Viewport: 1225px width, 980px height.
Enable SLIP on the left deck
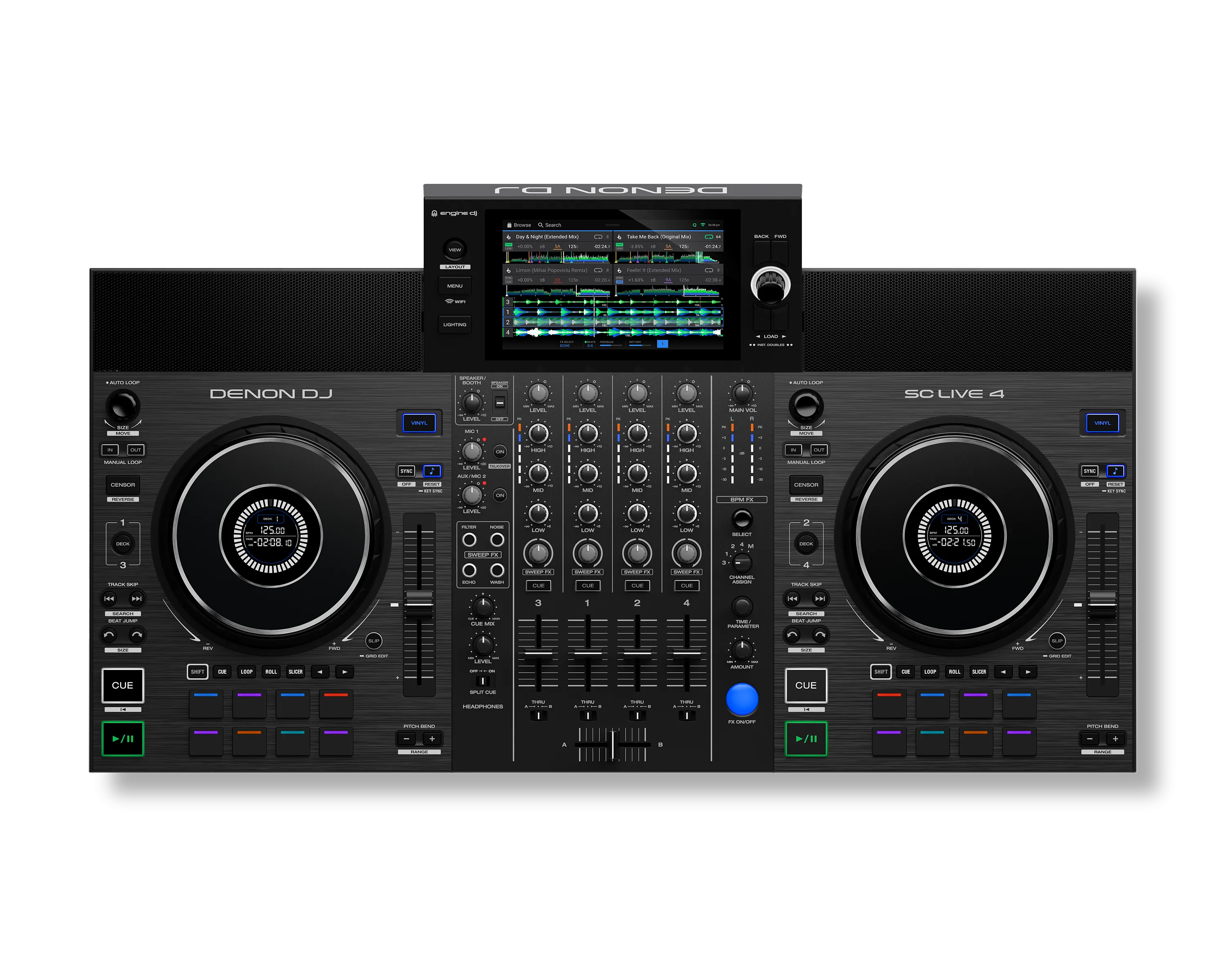374,641
